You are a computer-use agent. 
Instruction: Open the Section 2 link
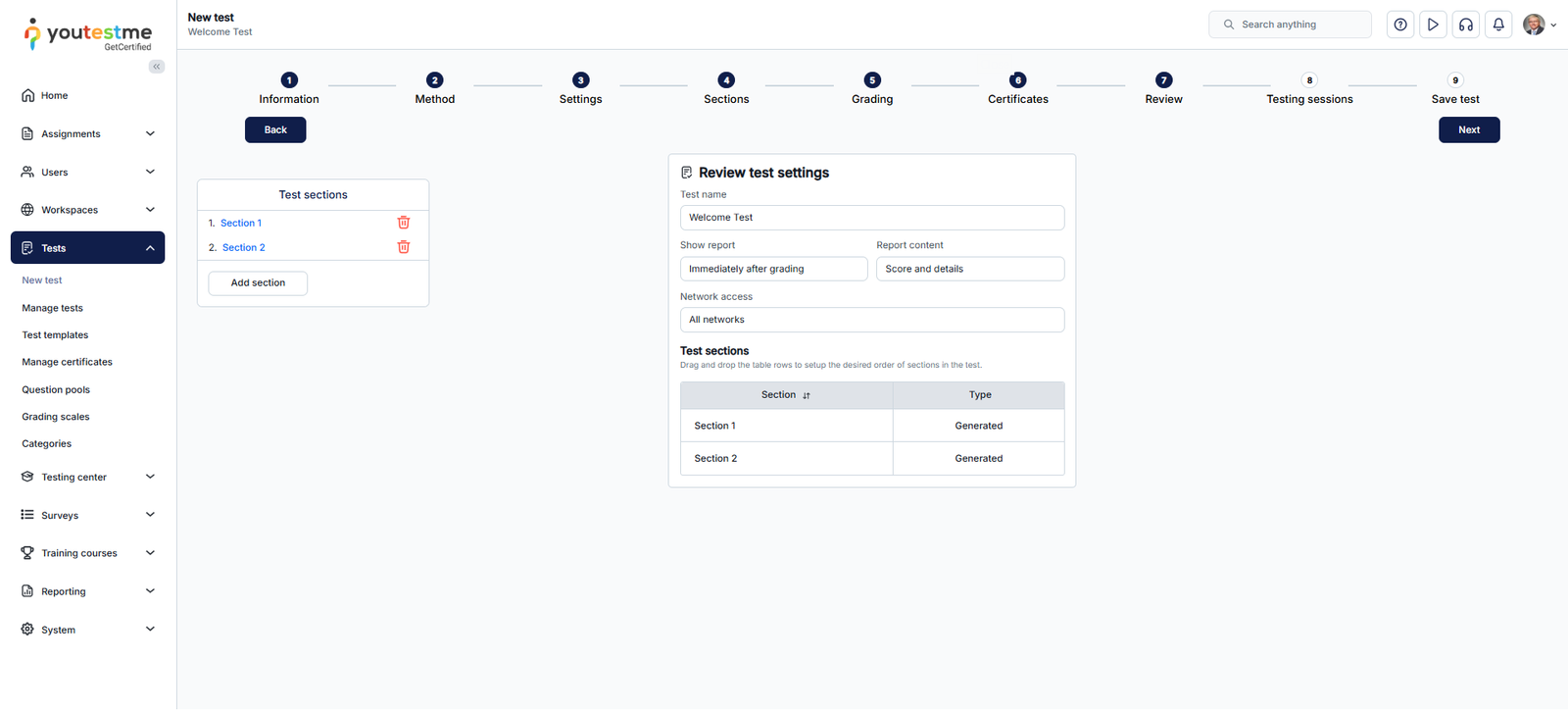pyautogui.click(x=243, y=247)
